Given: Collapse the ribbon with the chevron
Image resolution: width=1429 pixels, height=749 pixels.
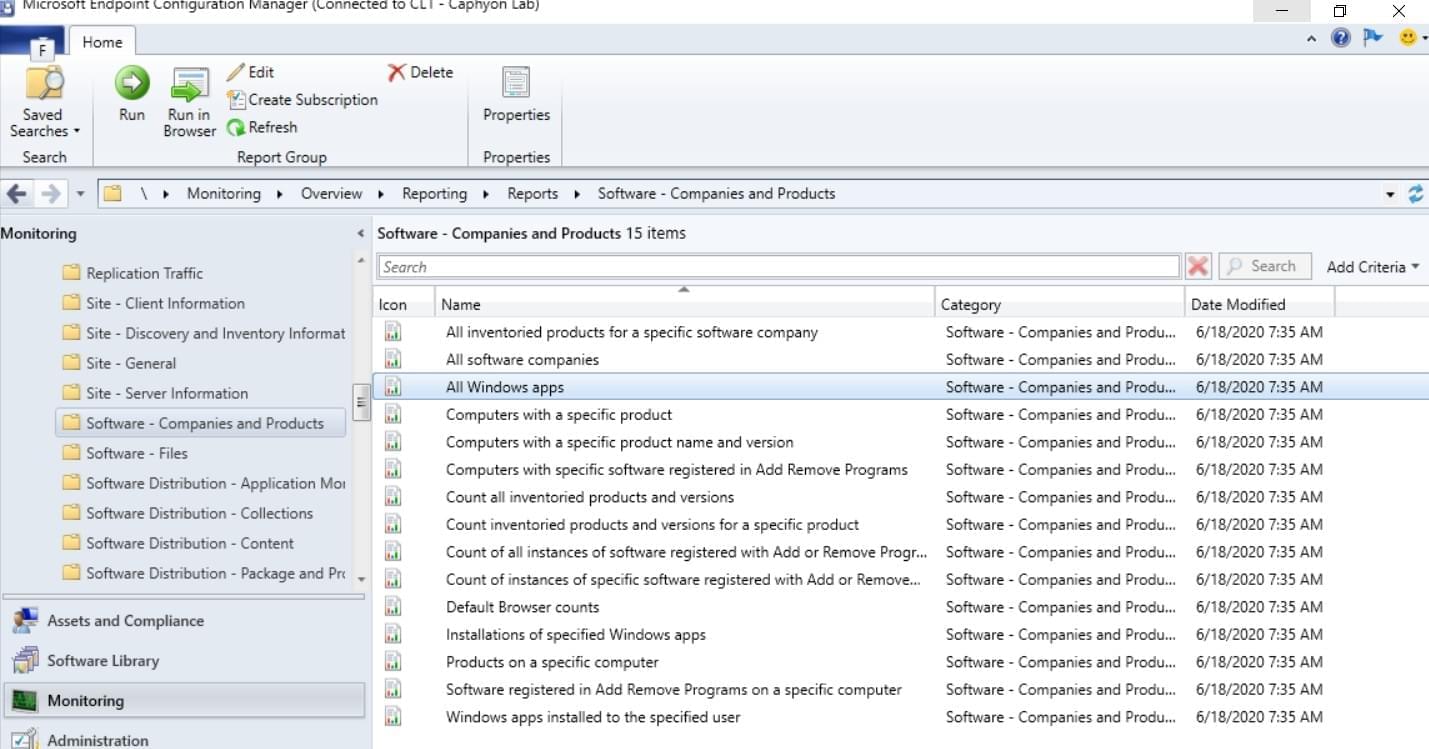Looking at the screenshot, I should 1311,38.
